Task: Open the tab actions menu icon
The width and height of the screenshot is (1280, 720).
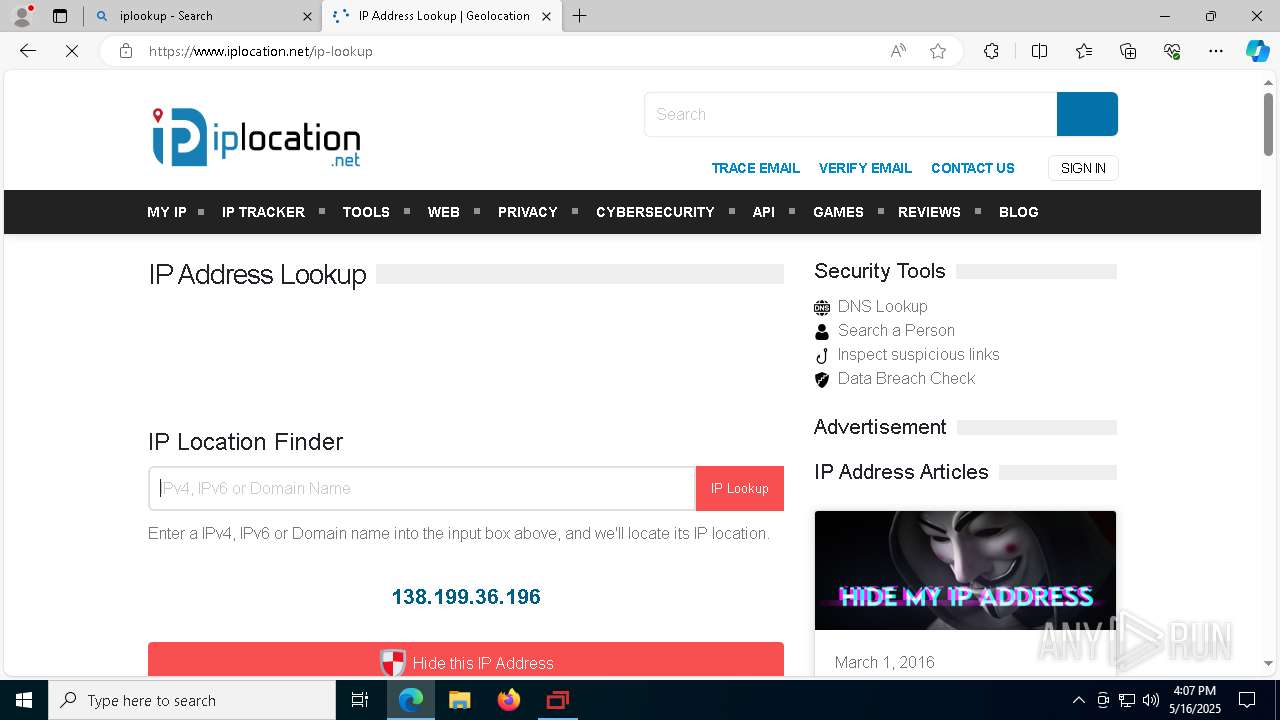Action: [60, 16]
